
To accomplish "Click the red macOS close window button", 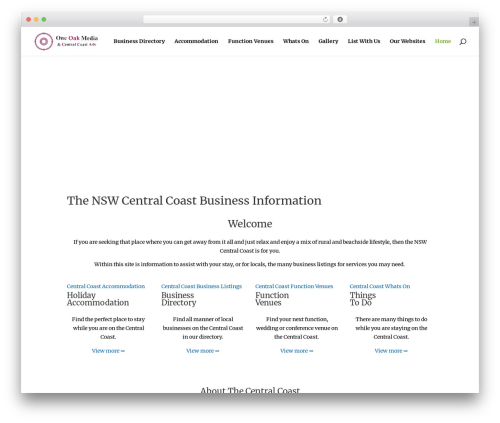I will 29,19.
